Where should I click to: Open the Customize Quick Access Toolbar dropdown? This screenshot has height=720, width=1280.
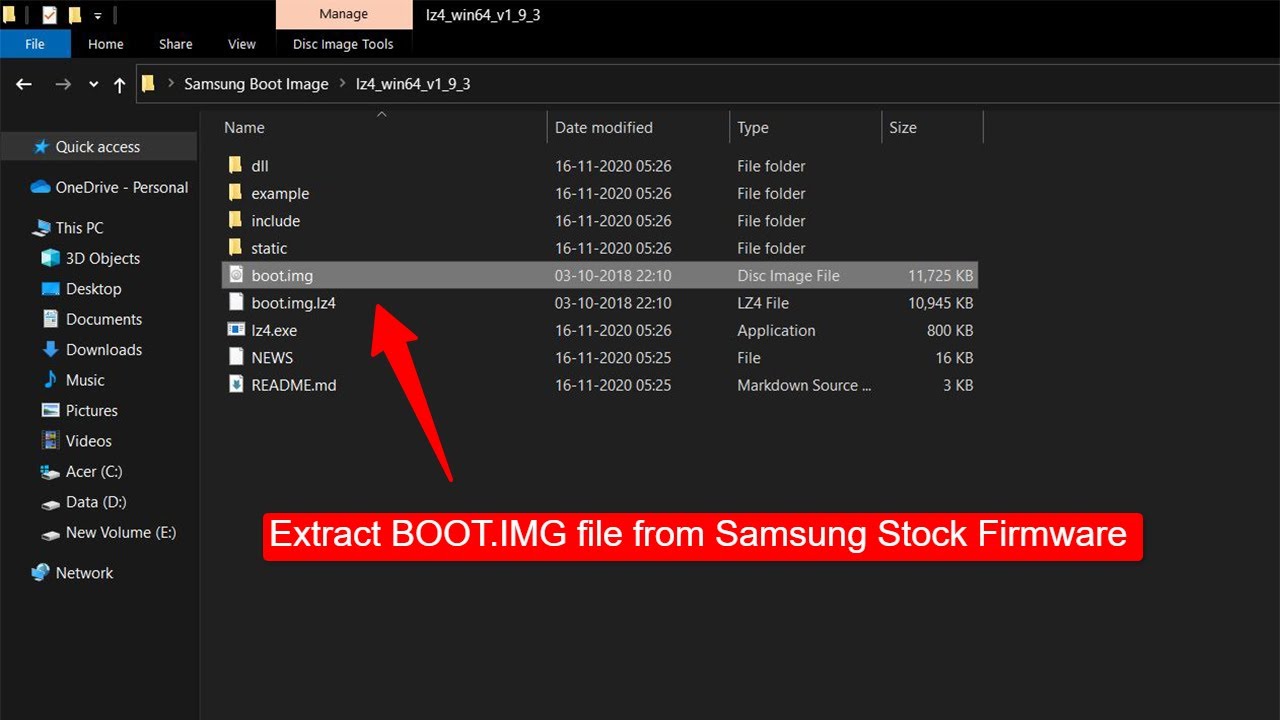point(97,16)
